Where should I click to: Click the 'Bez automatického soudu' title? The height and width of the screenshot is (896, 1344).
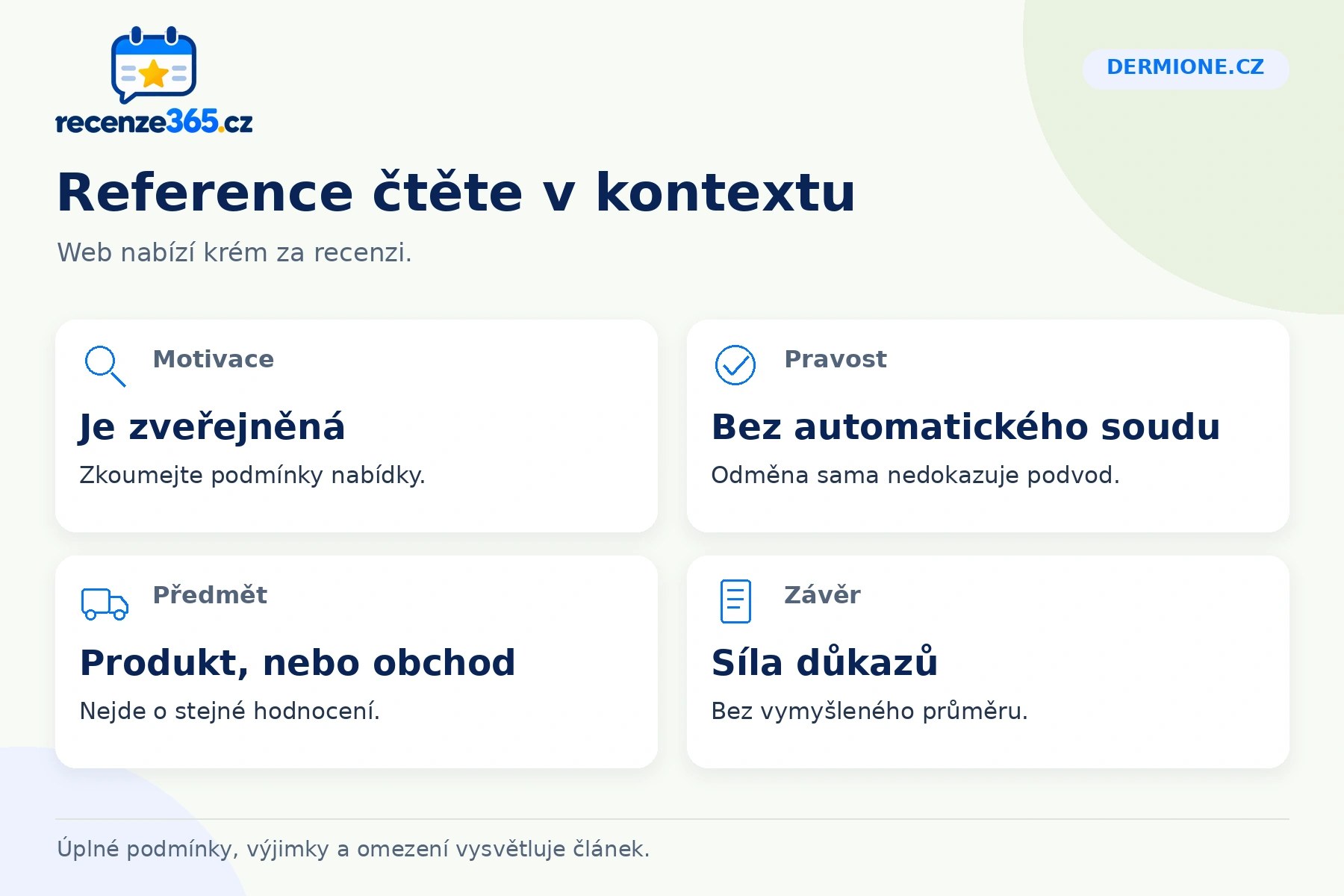965,427
